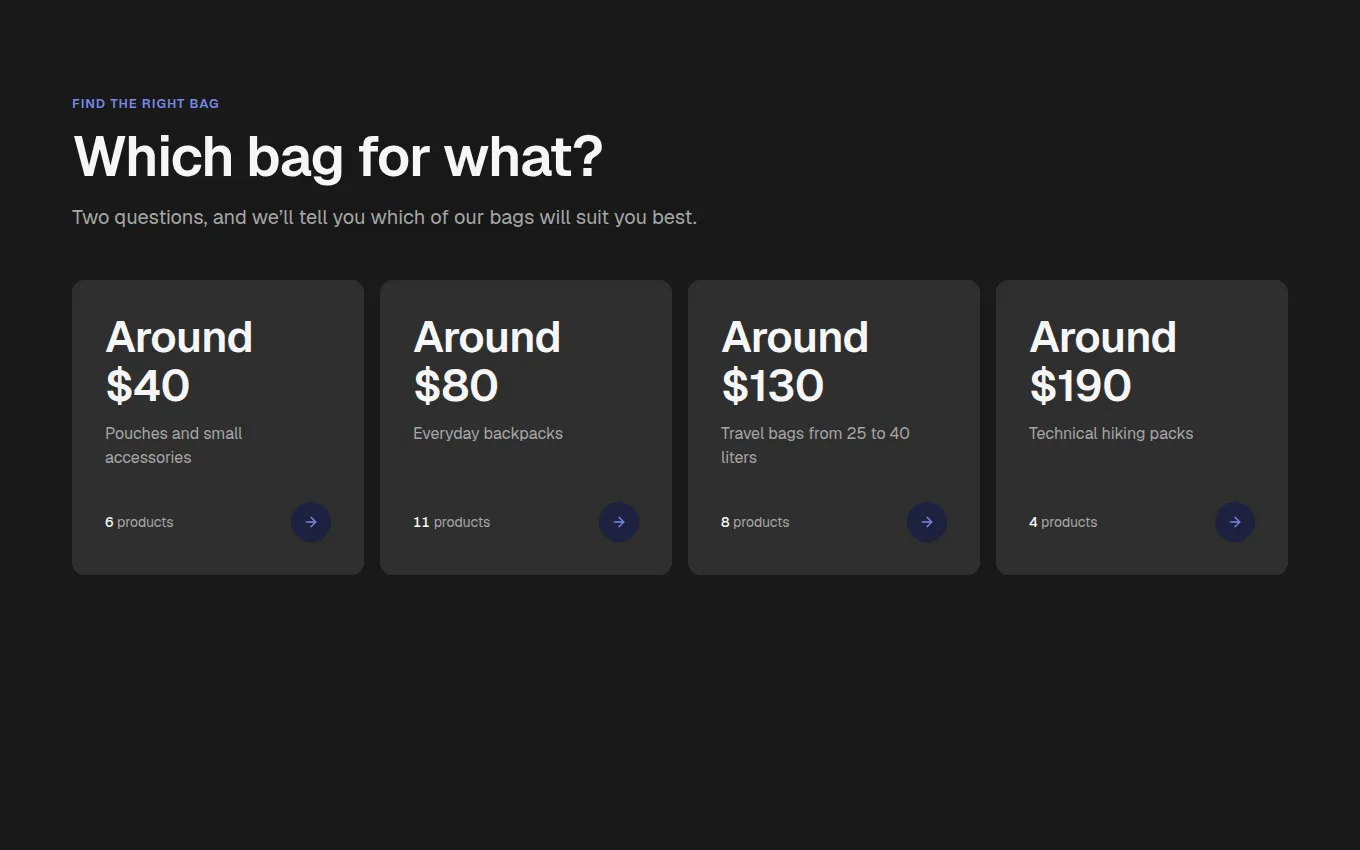Click 'Pouches and small accessories' text
Viewport: 1360px width, 850px height.
174,445
